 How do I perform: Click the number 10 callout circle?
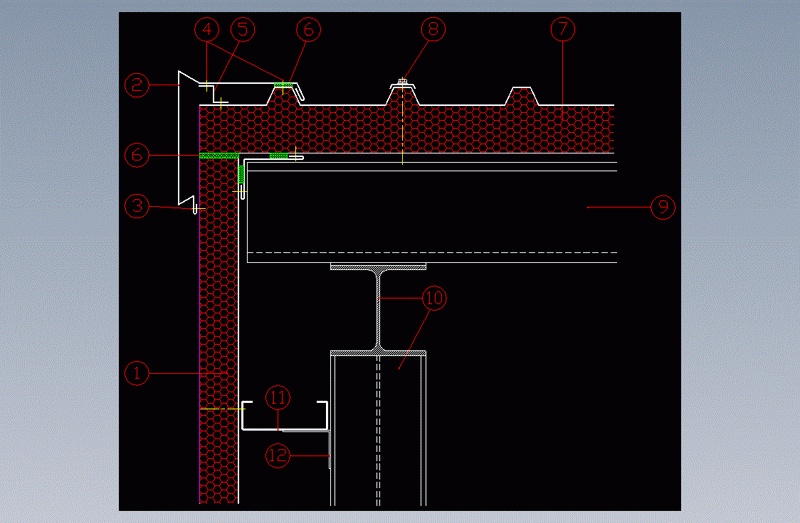[x=434, y=297]
